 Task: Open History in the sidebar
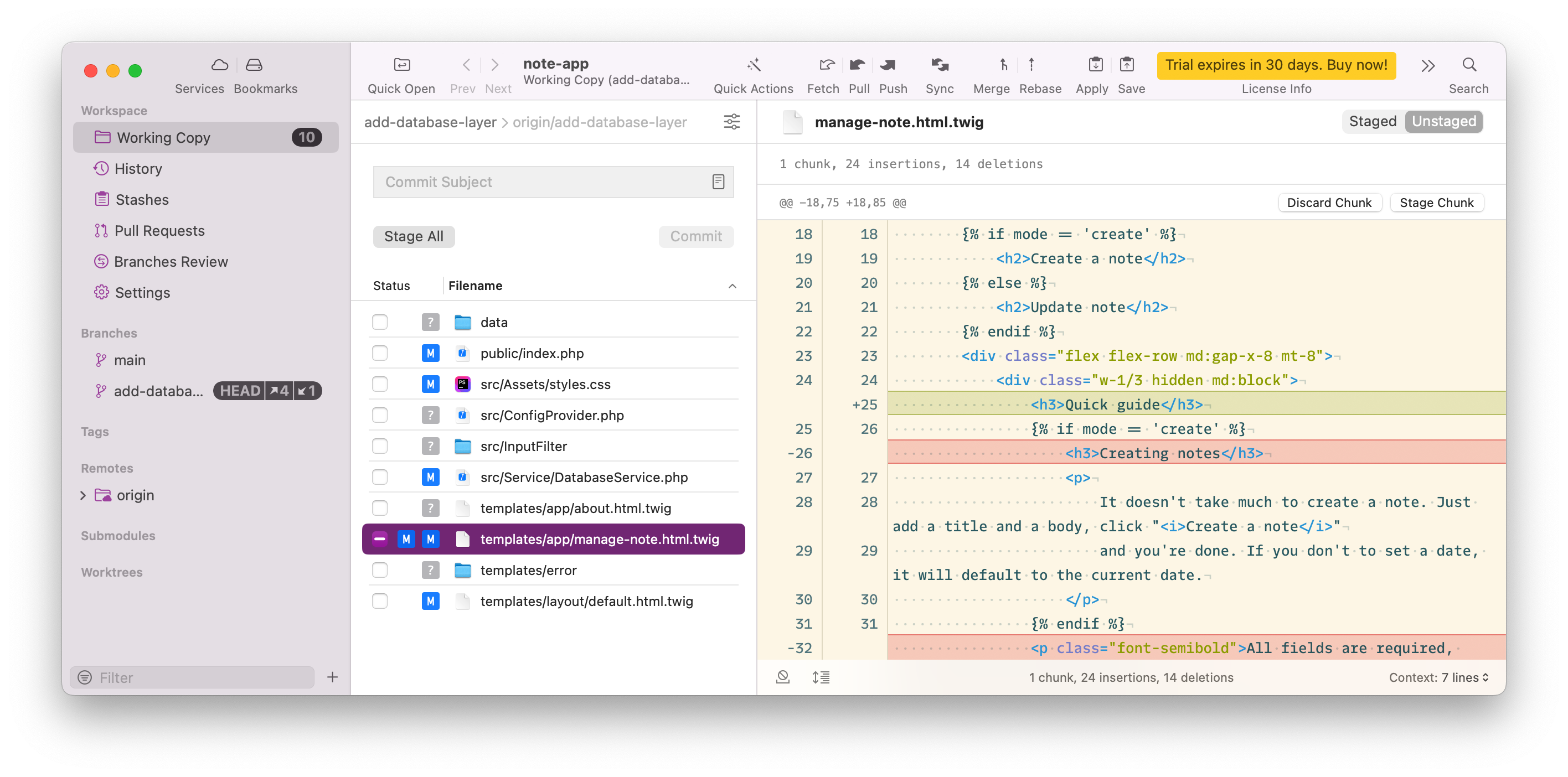coord(138,169)
